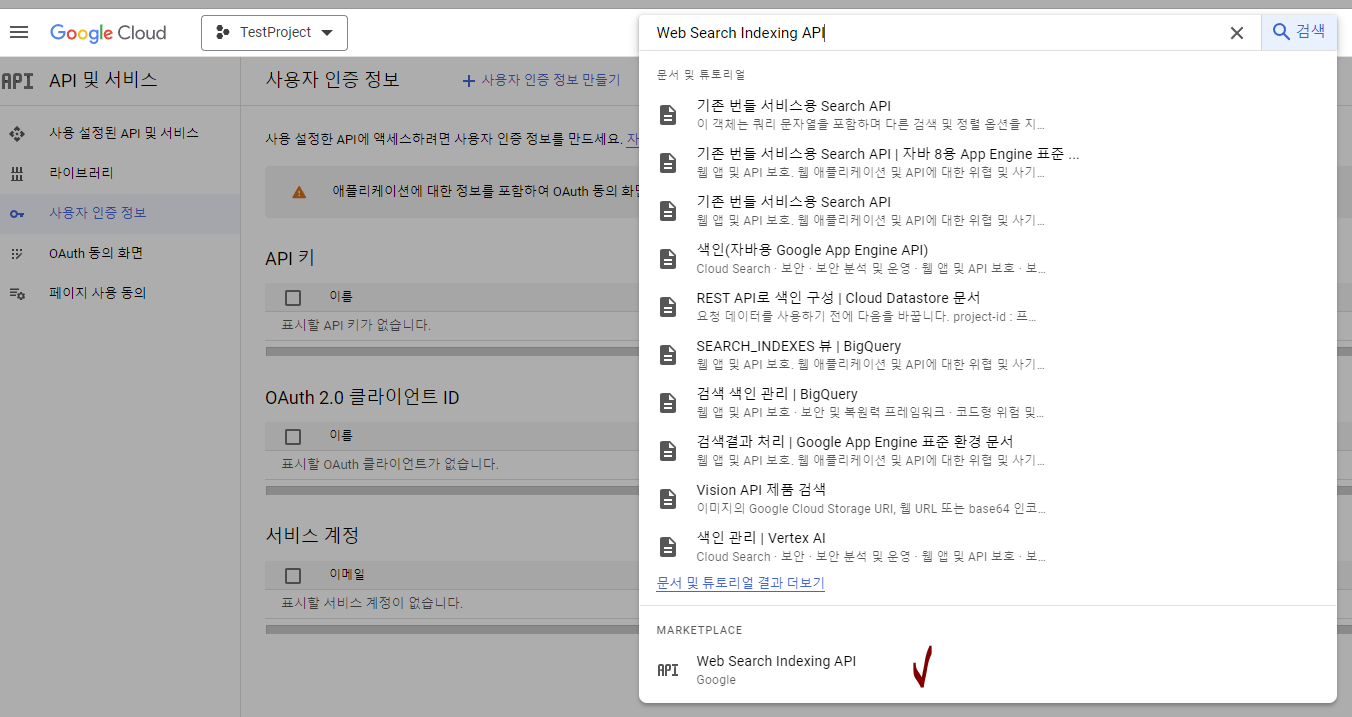The image size is (1352, 717).
Task: Click API icon next to Web Search Indexing API
Action: click(x=668, y=670)
